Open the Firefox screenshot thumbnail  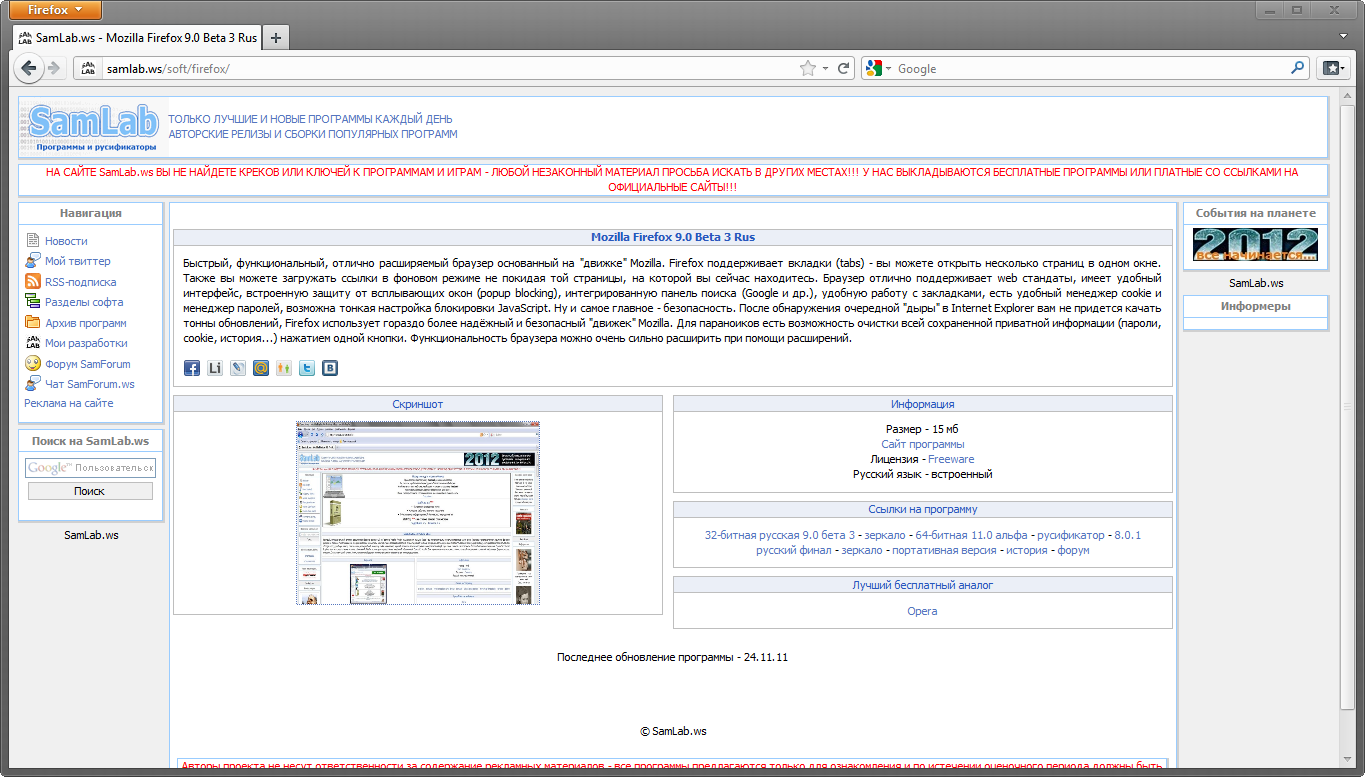tap(418, 513)
